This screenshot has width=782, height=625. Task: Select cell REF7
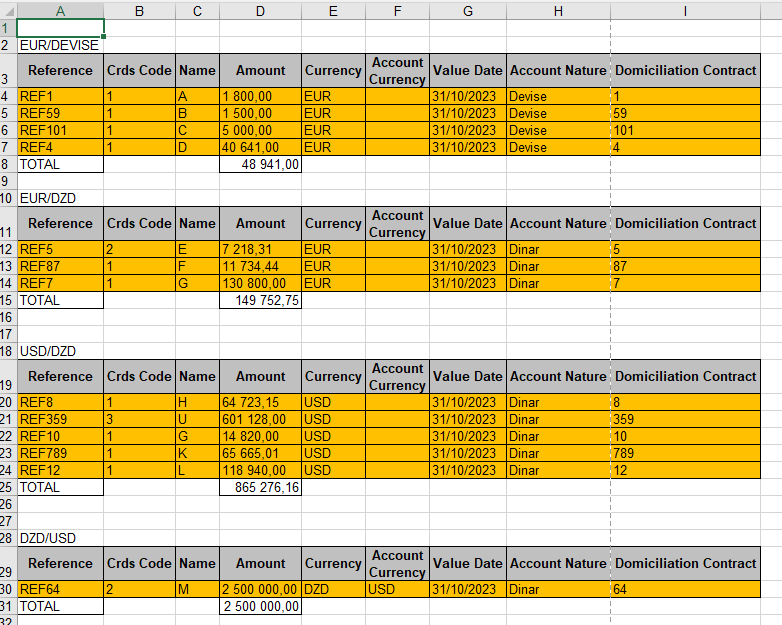[60, 283]
